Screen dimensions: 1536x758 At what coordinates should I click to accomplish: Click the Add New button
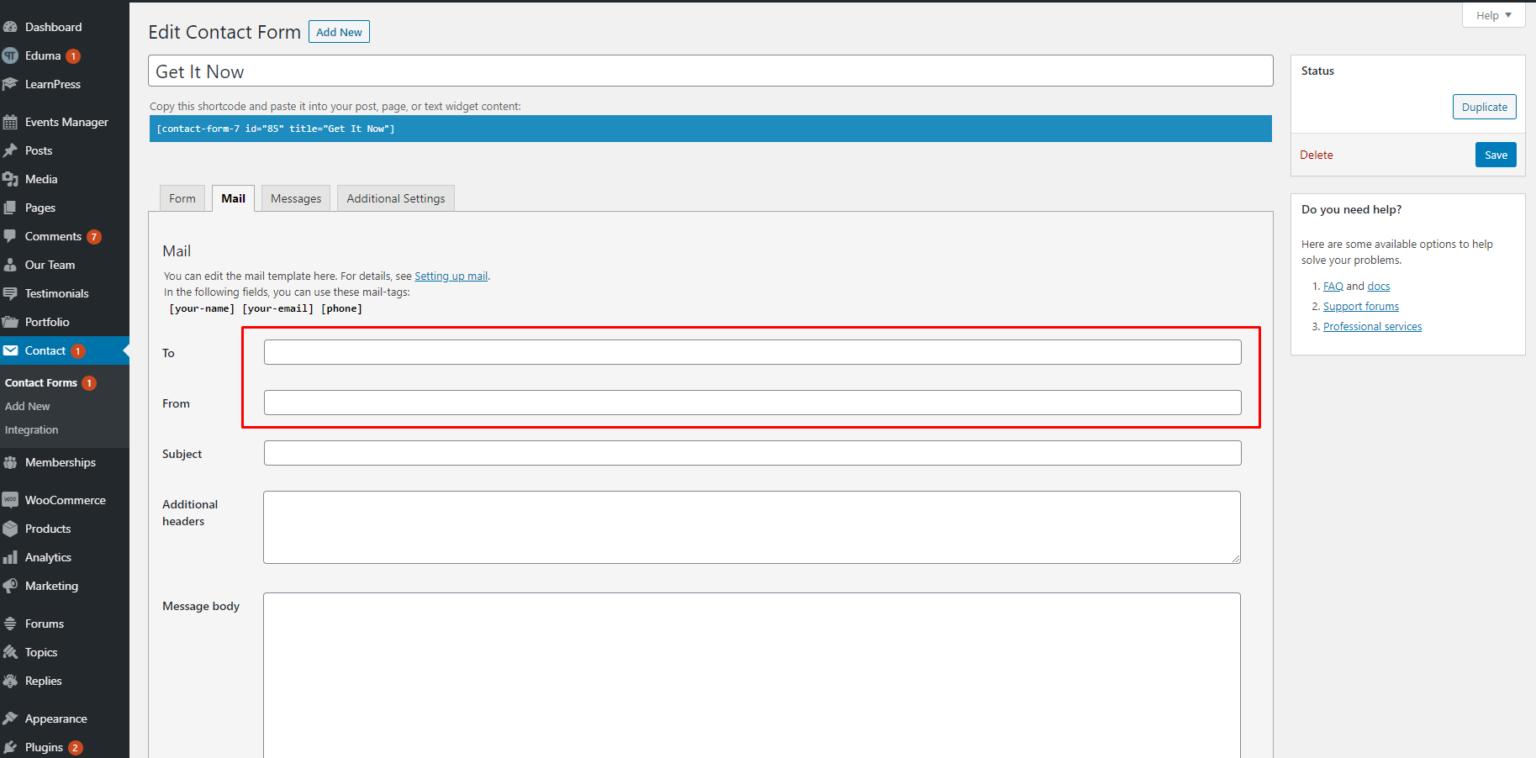coord(338,31)
